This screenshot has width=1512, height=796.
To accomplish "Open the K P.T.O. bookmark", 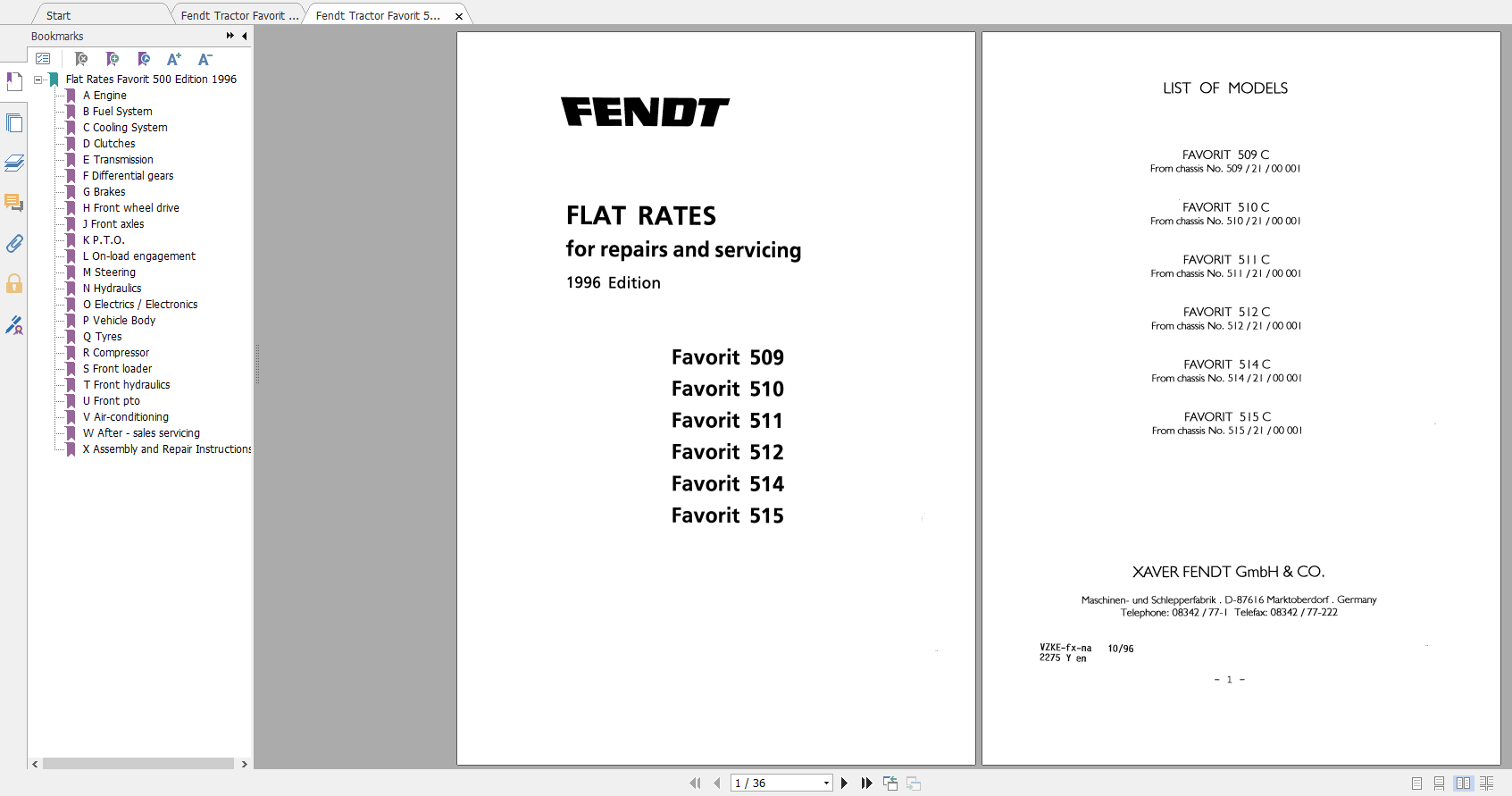I will pyautogui.click(x=104, y=240).
